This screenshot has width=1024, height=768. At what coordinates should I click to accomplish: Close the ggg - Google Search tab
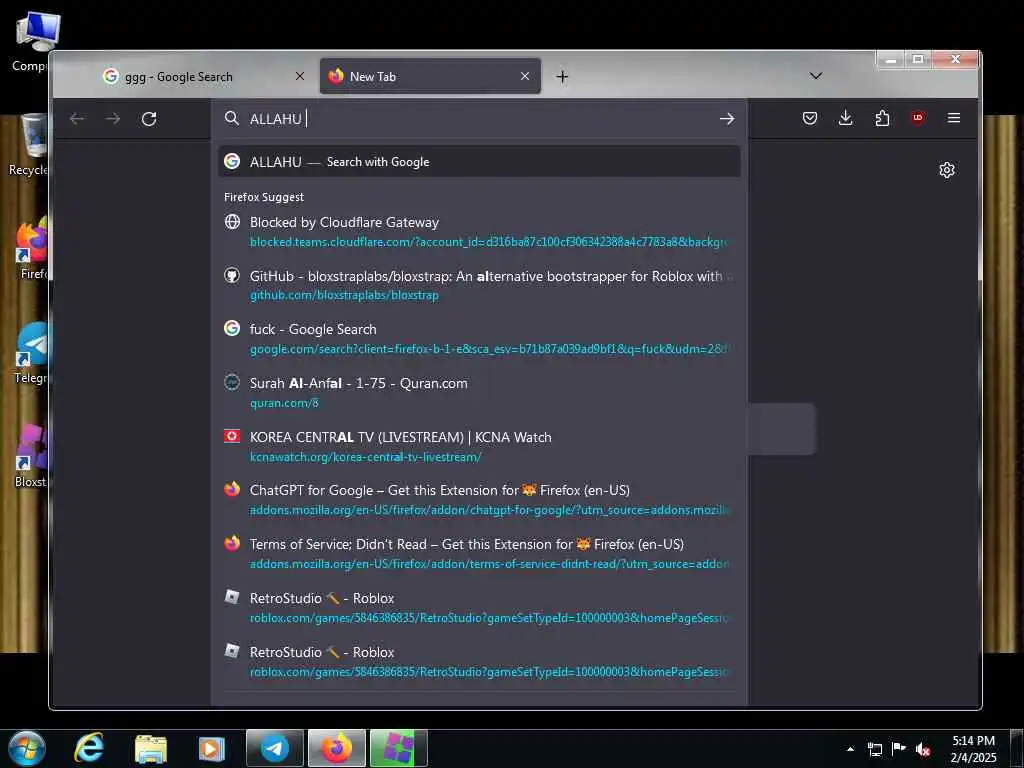coord(300,76)
